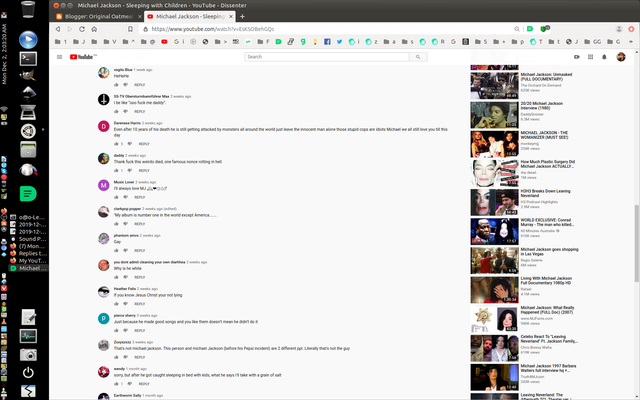The height and width of the screenshot is (400, 640).
Task: Open the YouTube apps grid icon
Action: coord(590,57)
